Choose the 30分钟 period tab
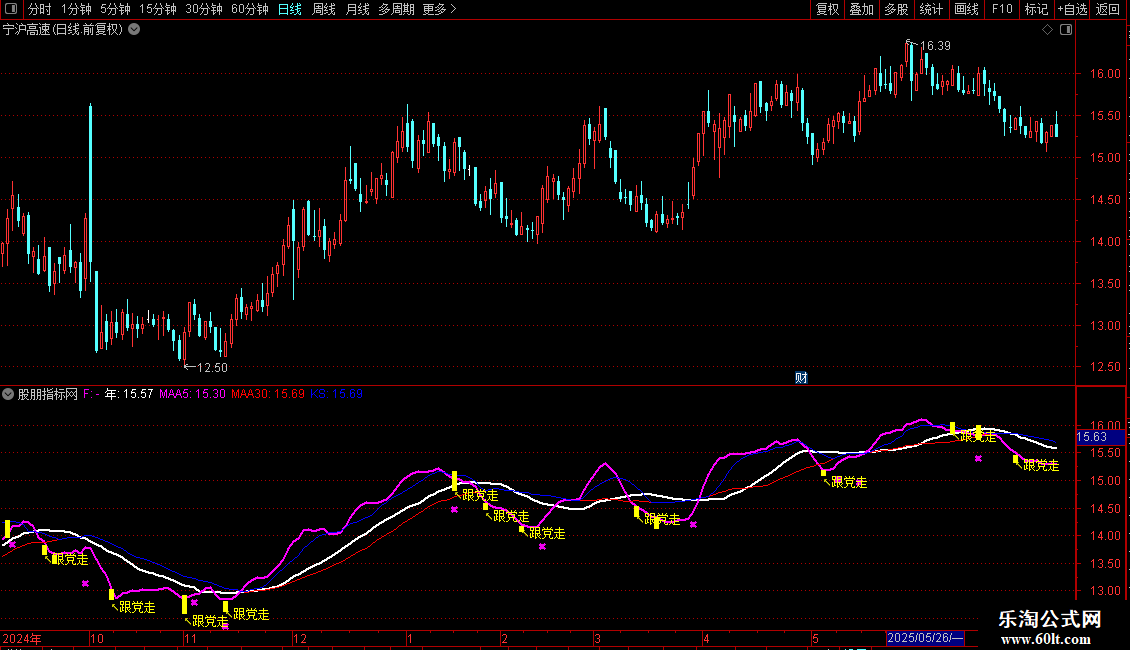 coord(203,9)
